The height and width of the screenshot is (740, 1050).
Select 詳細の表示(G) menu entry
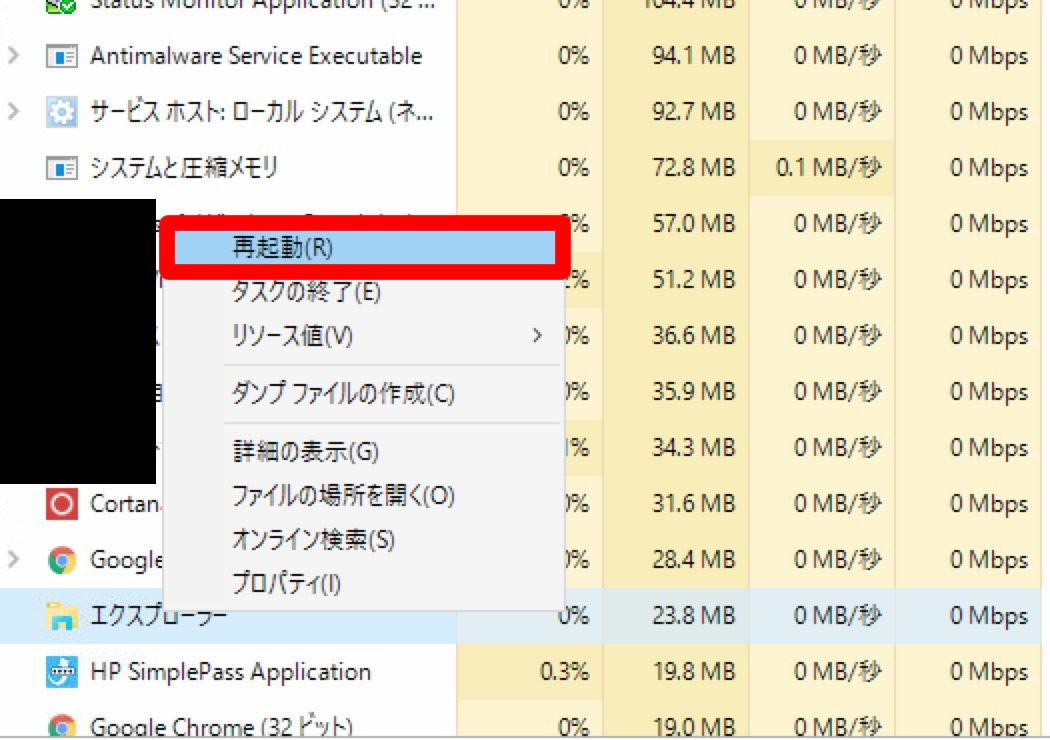(305, 451)
